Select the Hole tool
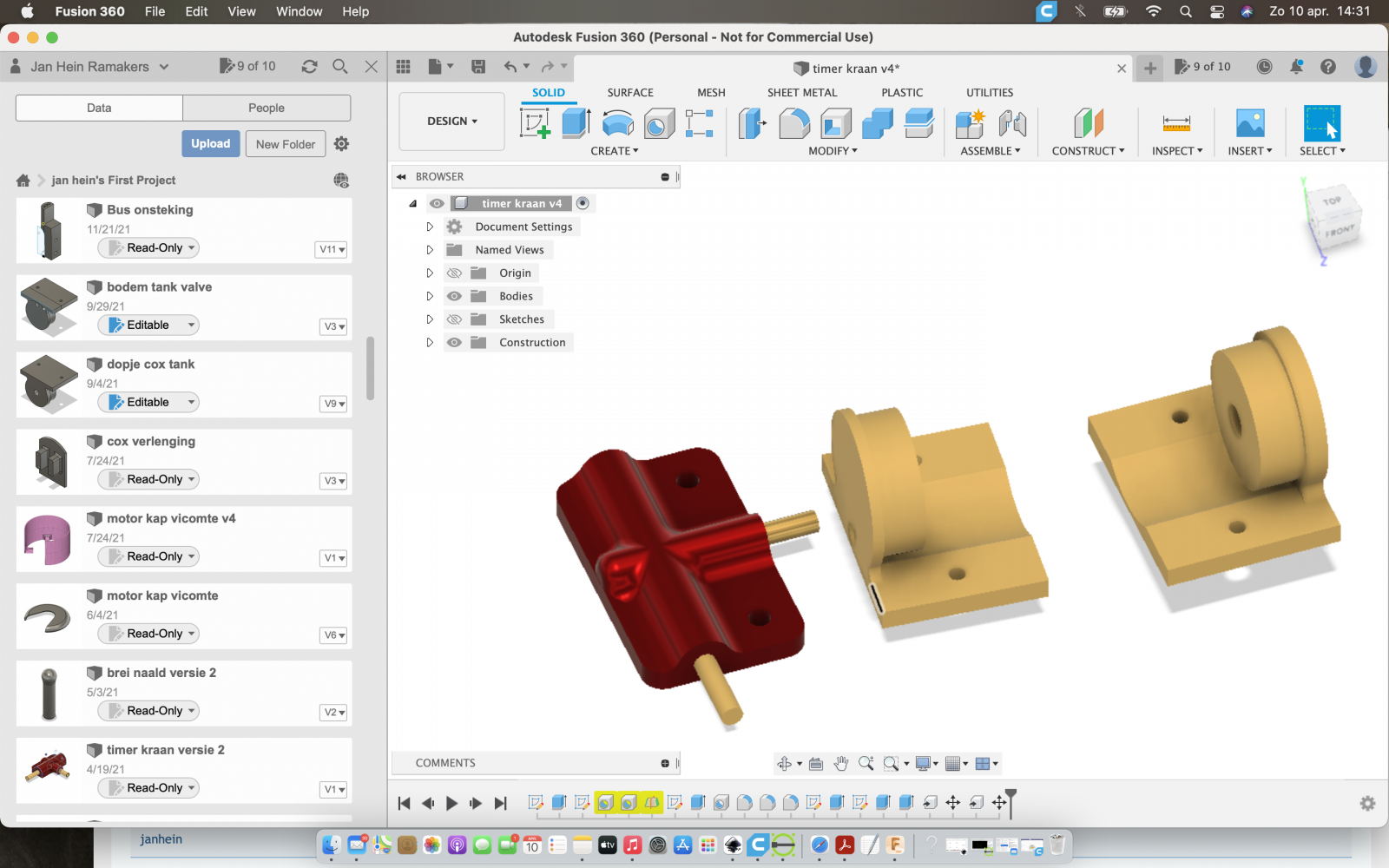 (659, 123)
